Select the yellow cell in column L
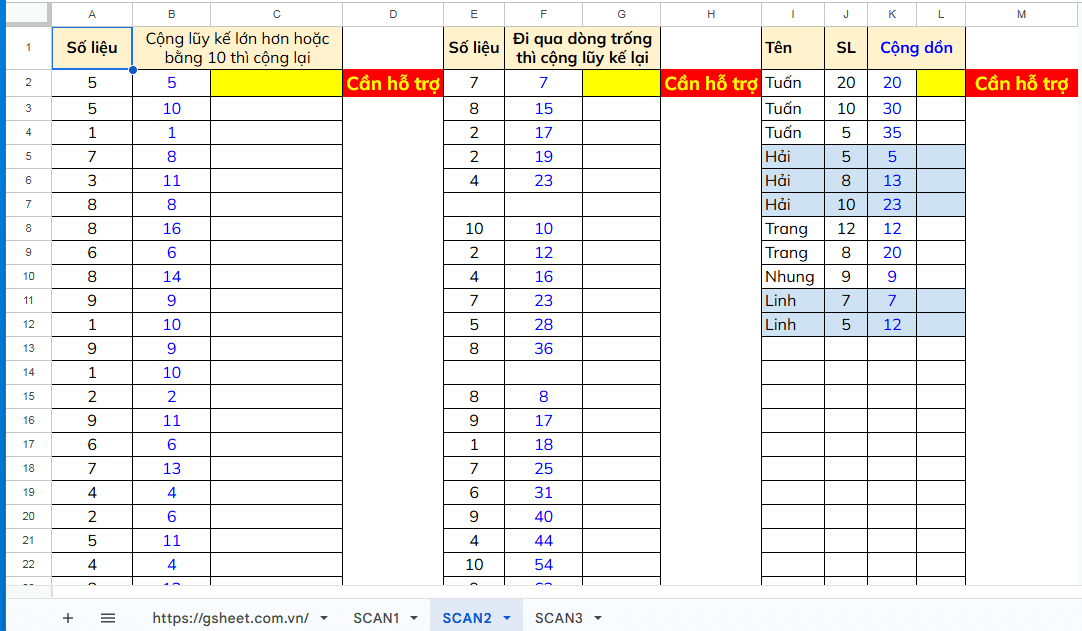The width and height of the screenshot is (1082, 631). click(x=940, y=84)
